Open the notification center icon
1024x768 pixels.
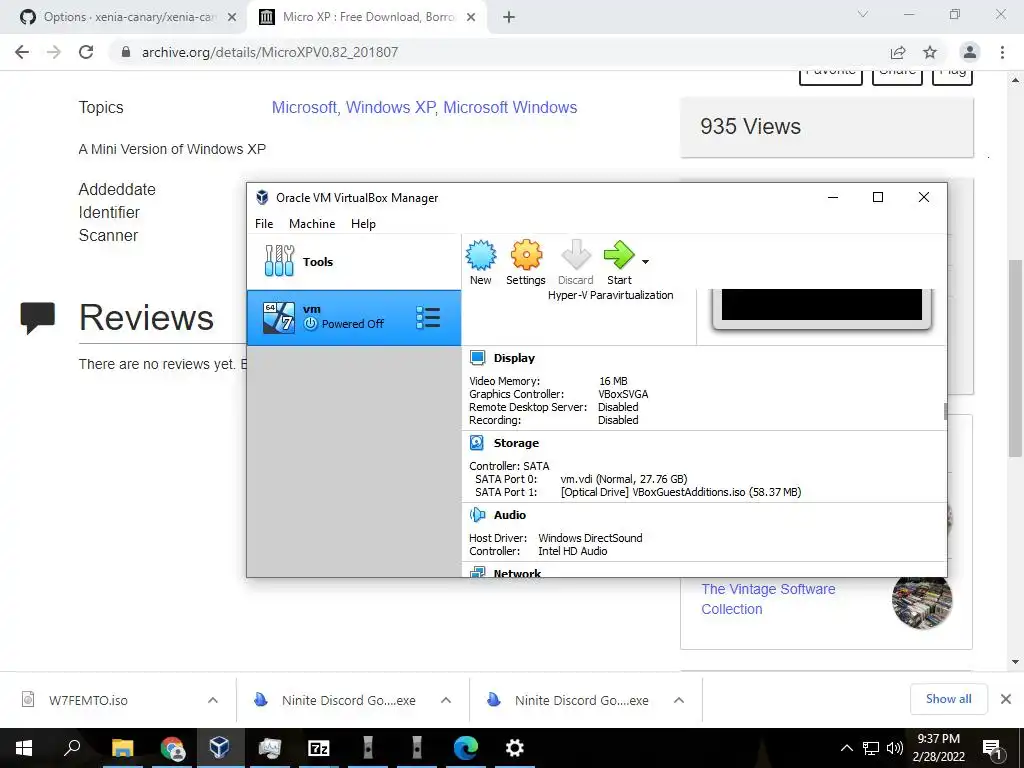point(992,748)
